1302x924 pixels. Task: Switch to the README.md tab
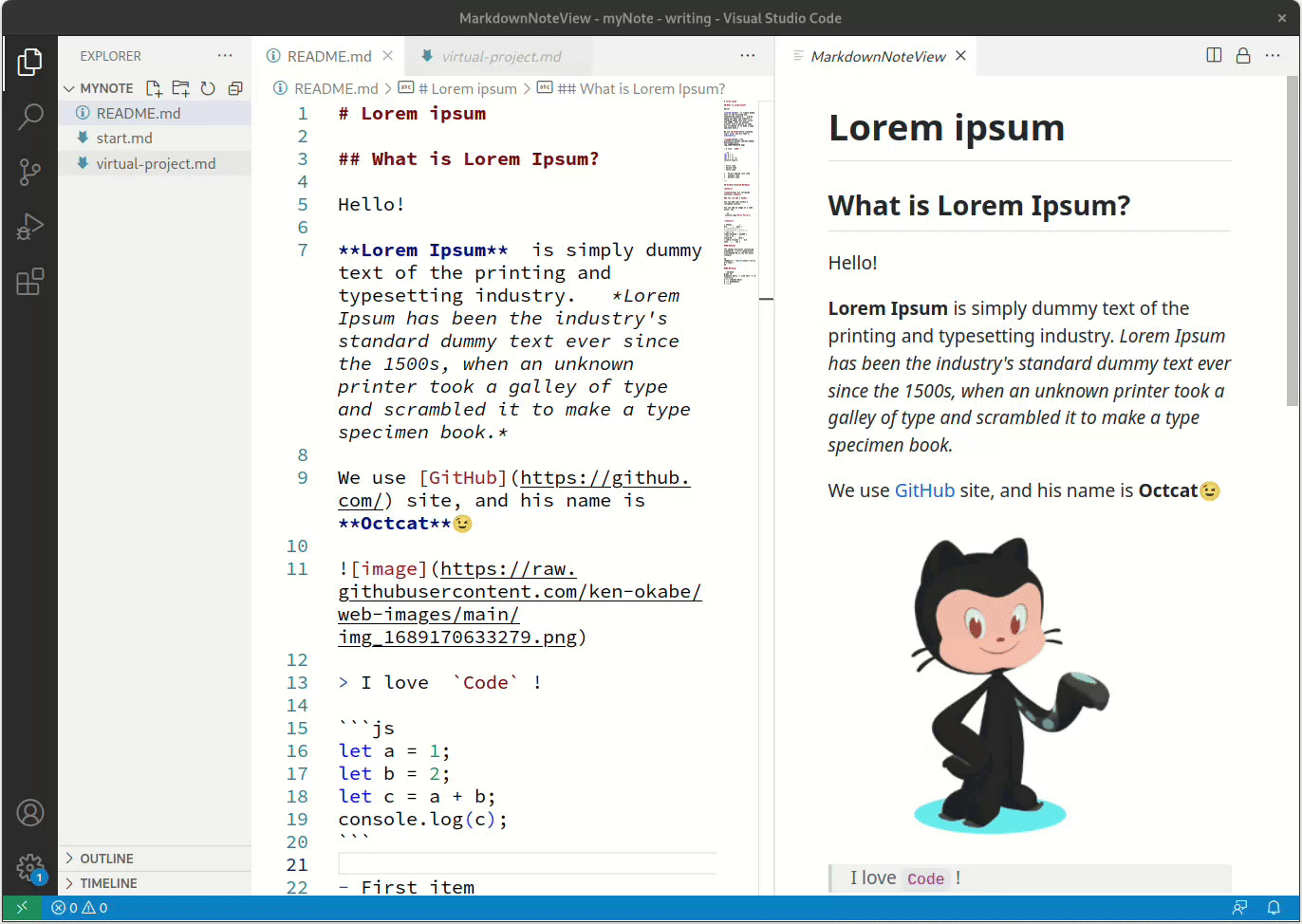[x=328, y=56]
